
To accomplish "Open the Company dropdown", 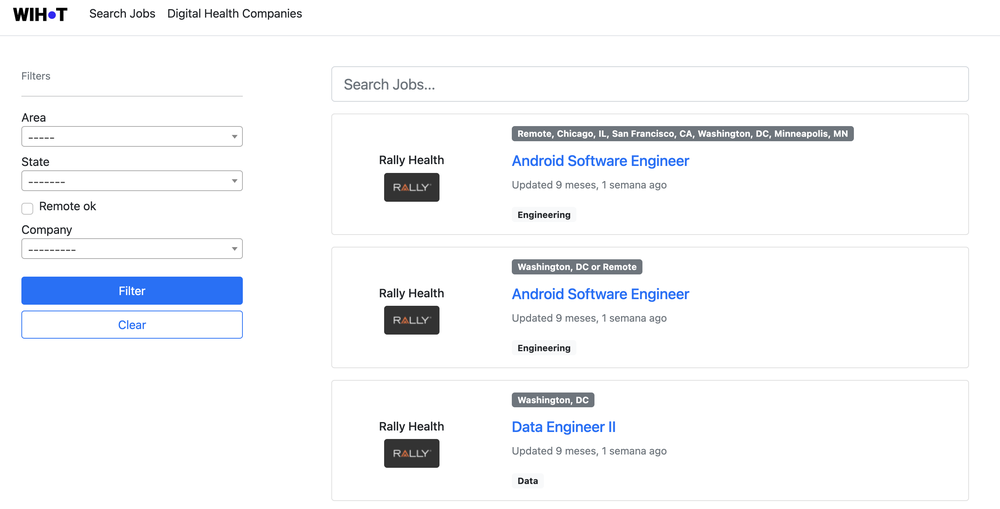I will (x=132, y=249).
